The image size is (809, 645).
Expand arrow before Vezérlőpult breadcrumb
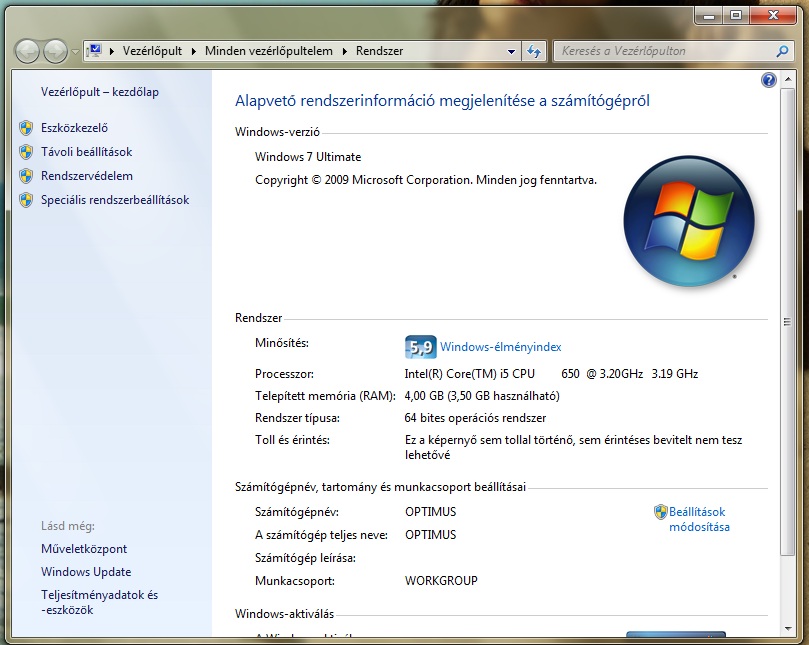[111, 51]
